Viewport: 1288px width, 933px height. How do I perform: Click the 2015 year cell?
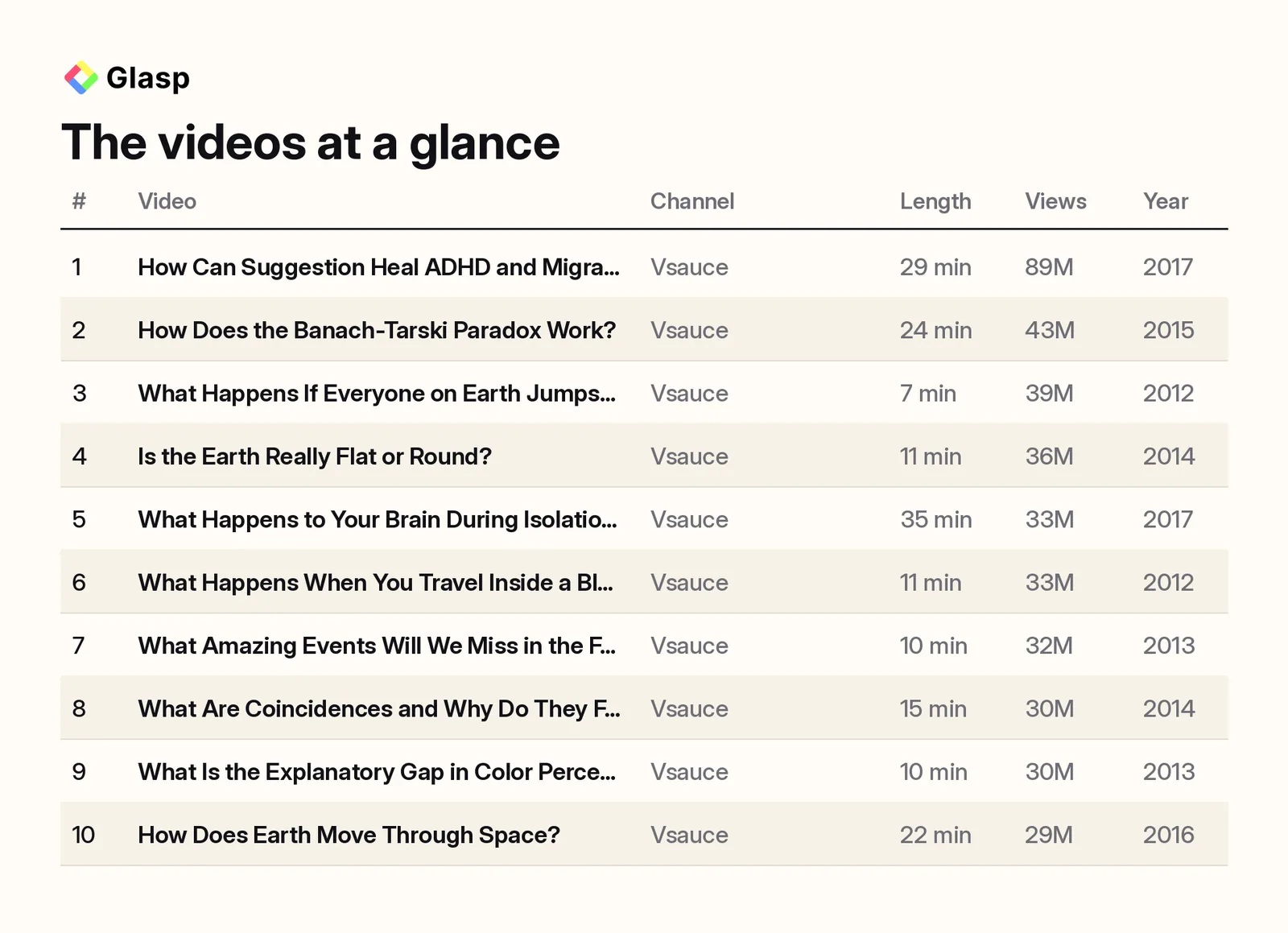1169,330
